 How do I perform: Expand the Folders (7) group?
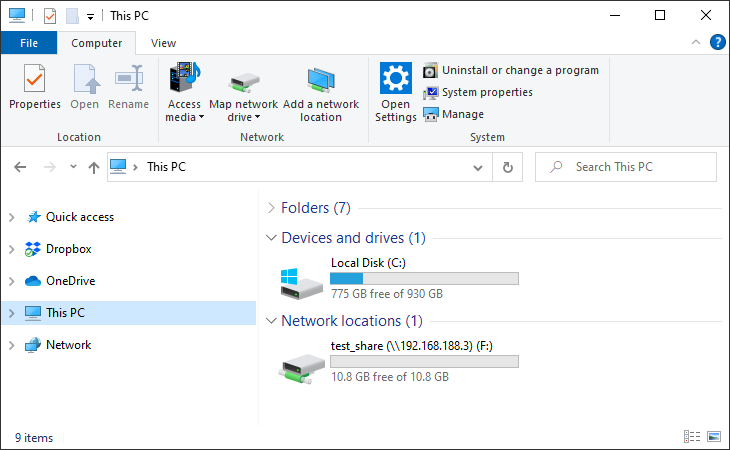pyautogui.click(x=271, y=208)
